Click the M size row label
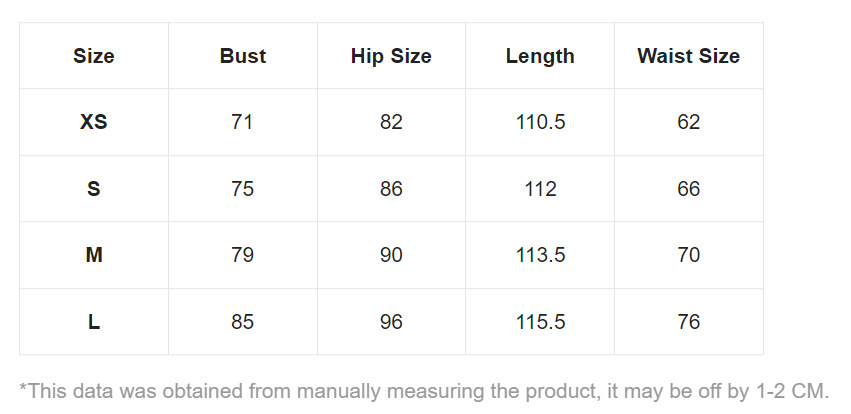The width and height of the screenshot is (851, 414). coord(94,255)
